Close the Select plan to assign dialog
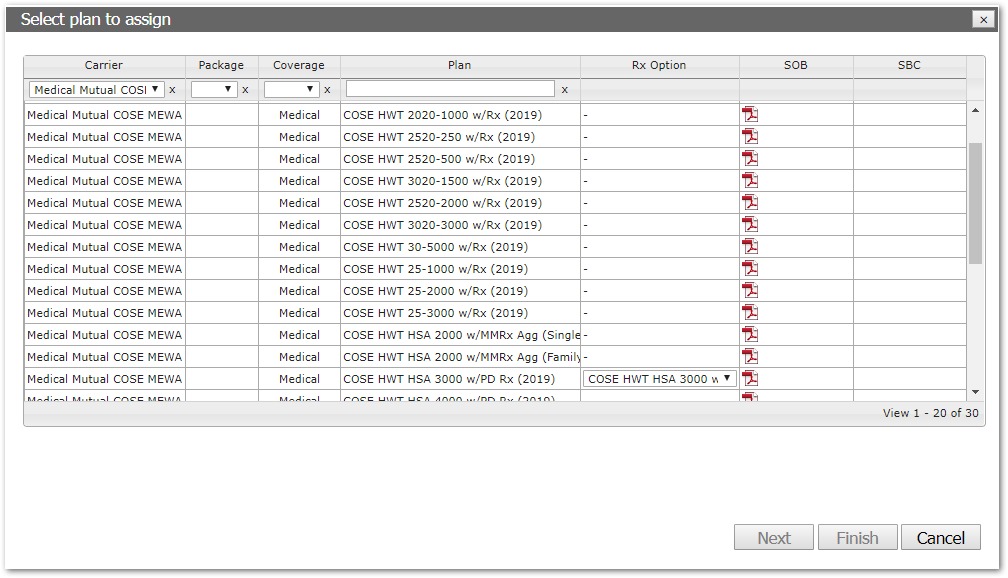 tap(983, 20)
